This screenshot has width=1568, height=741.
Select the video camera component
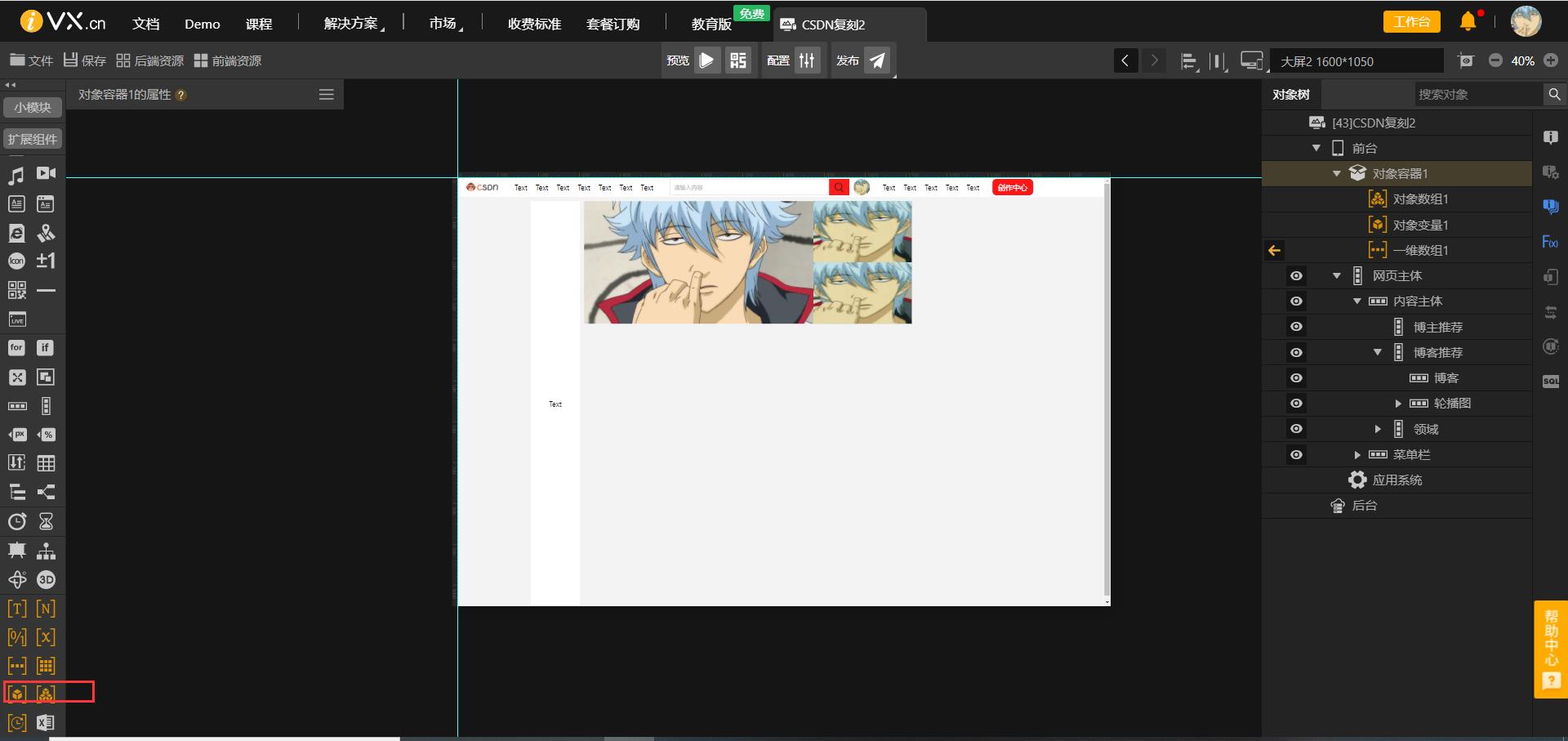pyautogui.click(x=47, y=173)
